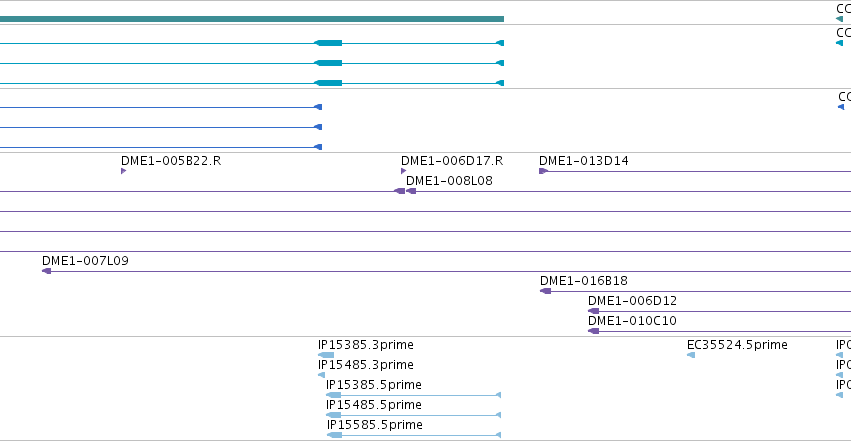Click the DME1-013D14 text label
Viewport: 851px width, 441px height.
[584, 161]
